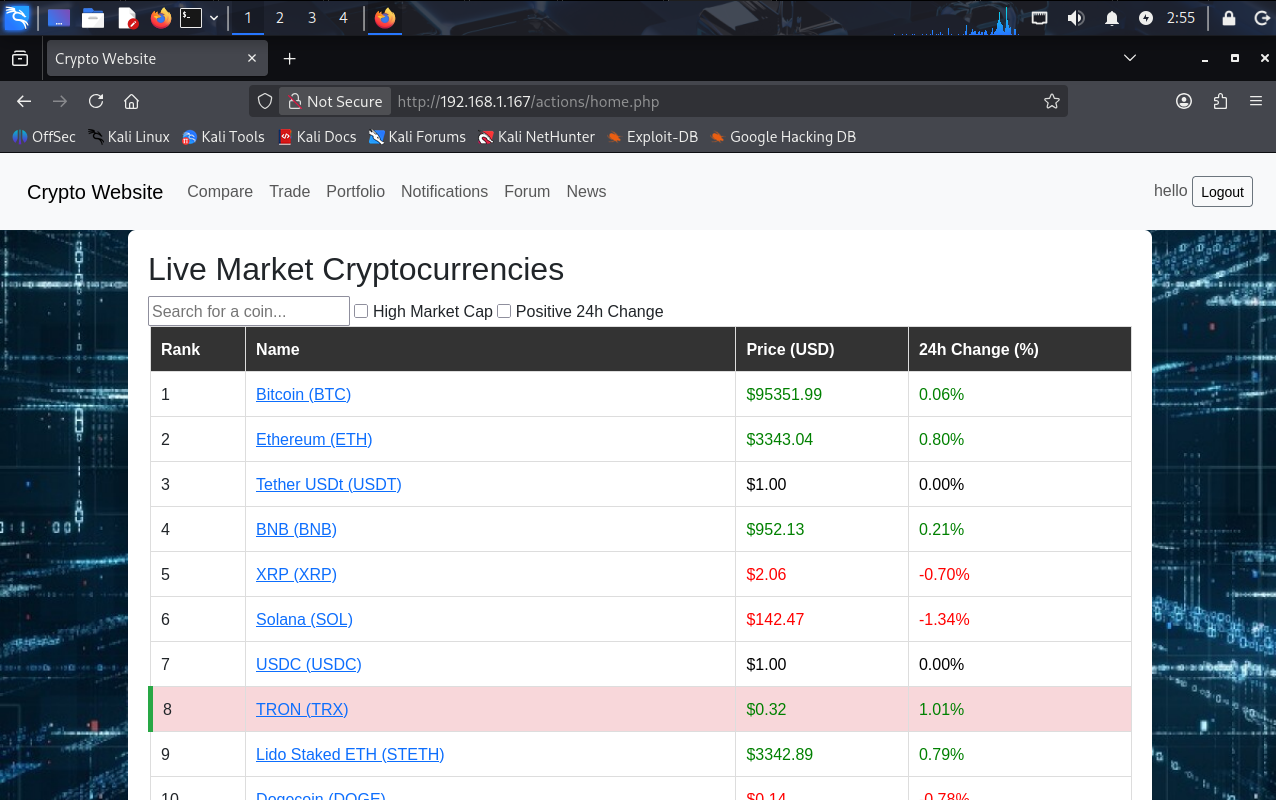Open the Portfolio navigation item

pos(355,191)
